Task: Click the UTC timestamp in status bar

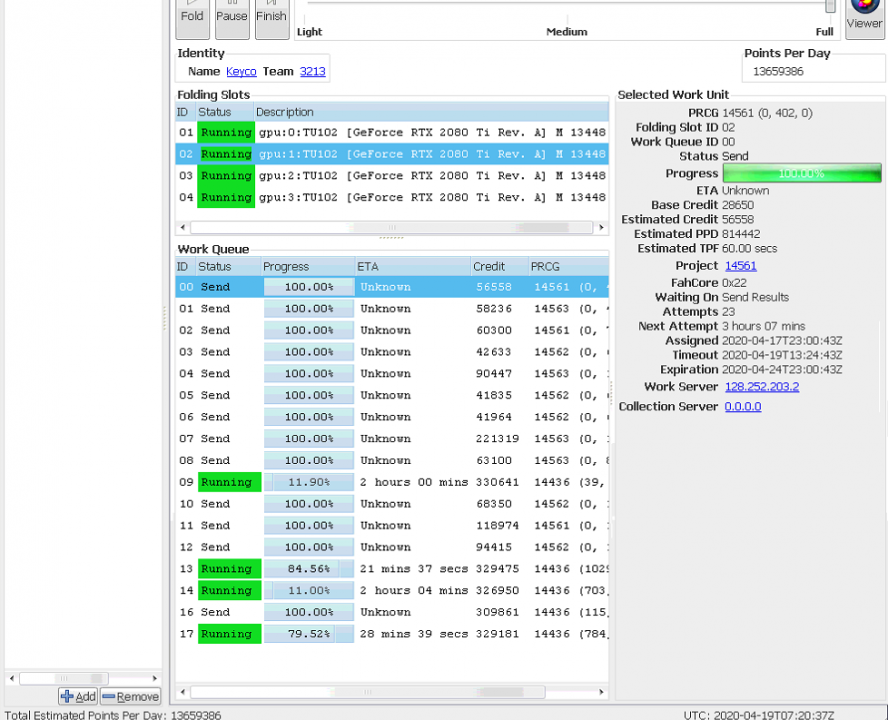Action: click(759, 715)
